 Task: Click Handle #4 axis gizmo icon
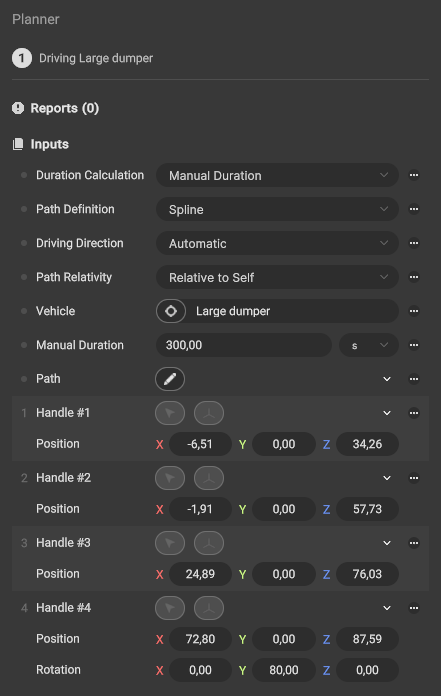209,608
